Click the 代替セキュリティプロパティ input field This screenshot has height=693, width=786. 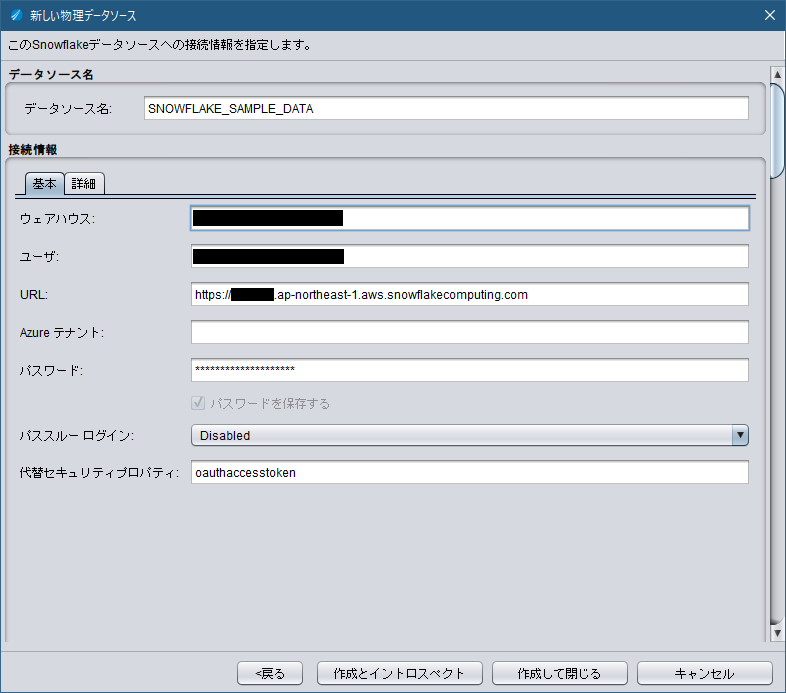pos(470,472)
